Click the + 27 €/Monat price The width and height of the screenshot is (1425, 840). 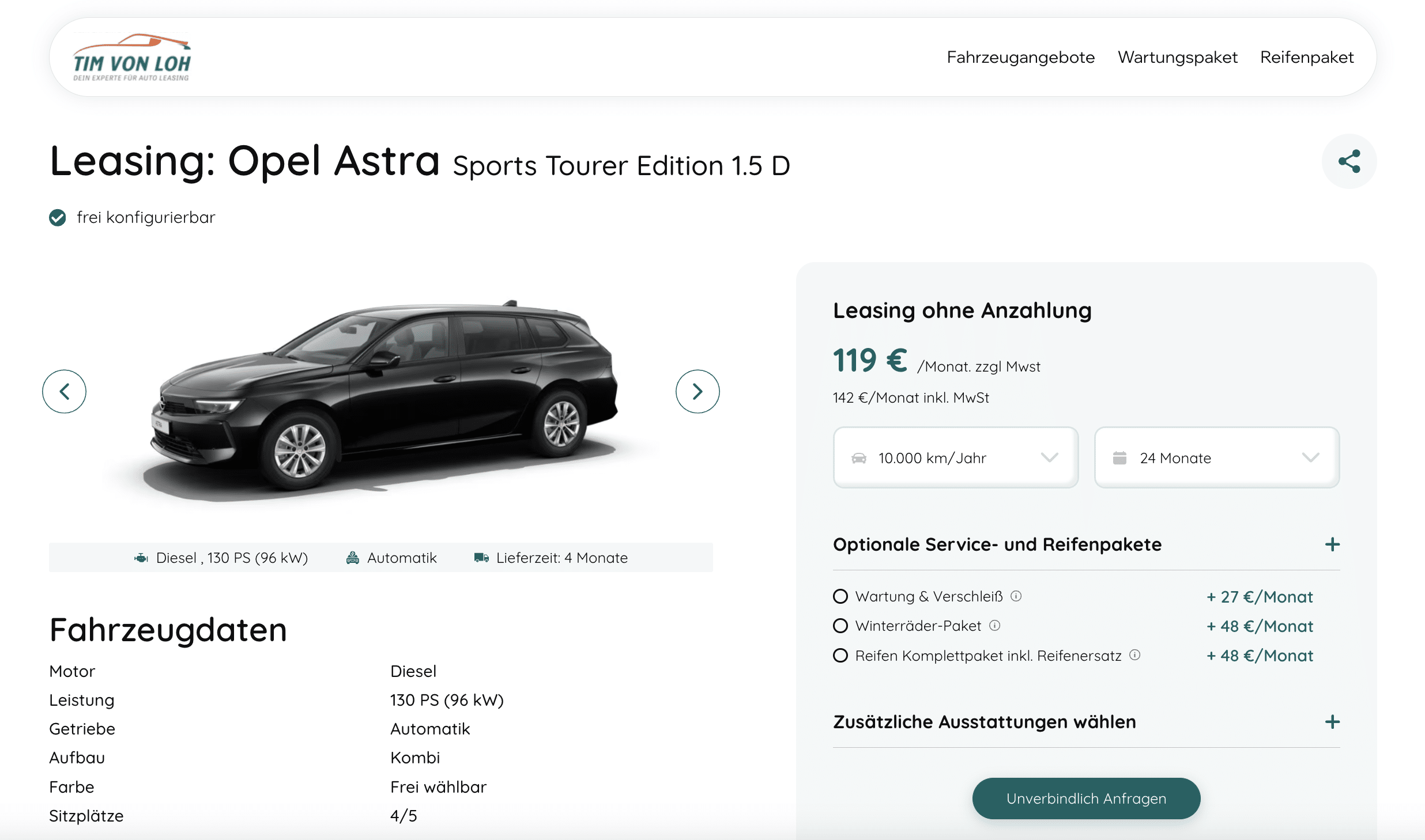coord(1260,597)
